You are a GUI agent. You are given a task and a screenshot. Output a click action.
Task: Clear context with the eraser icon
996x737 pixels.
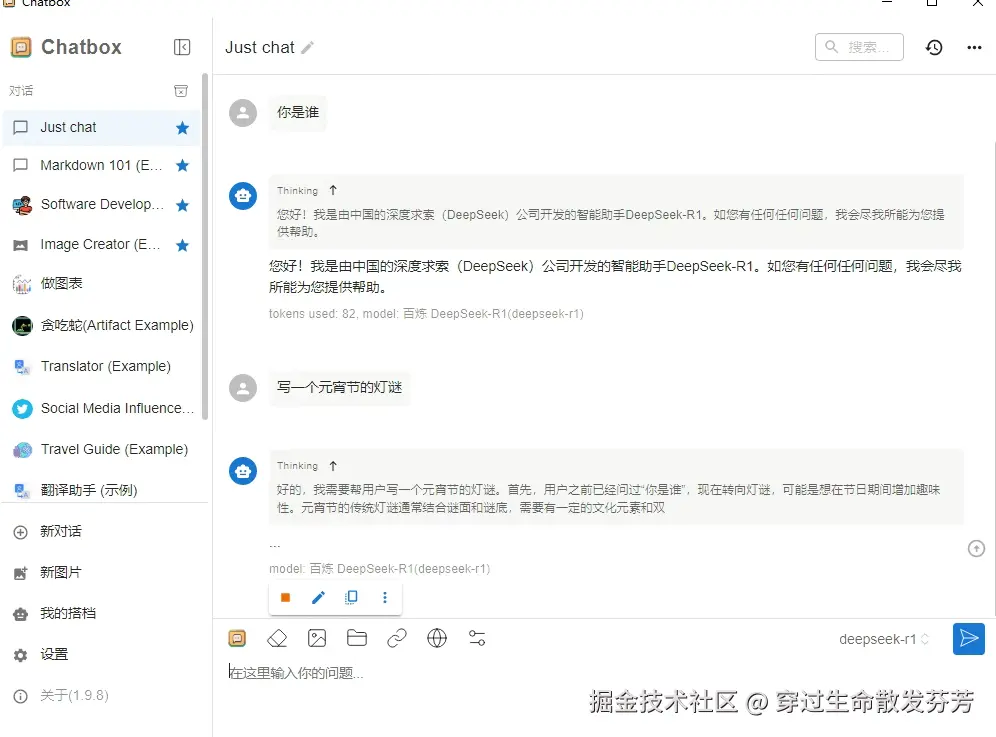click(x=277, y=638)
